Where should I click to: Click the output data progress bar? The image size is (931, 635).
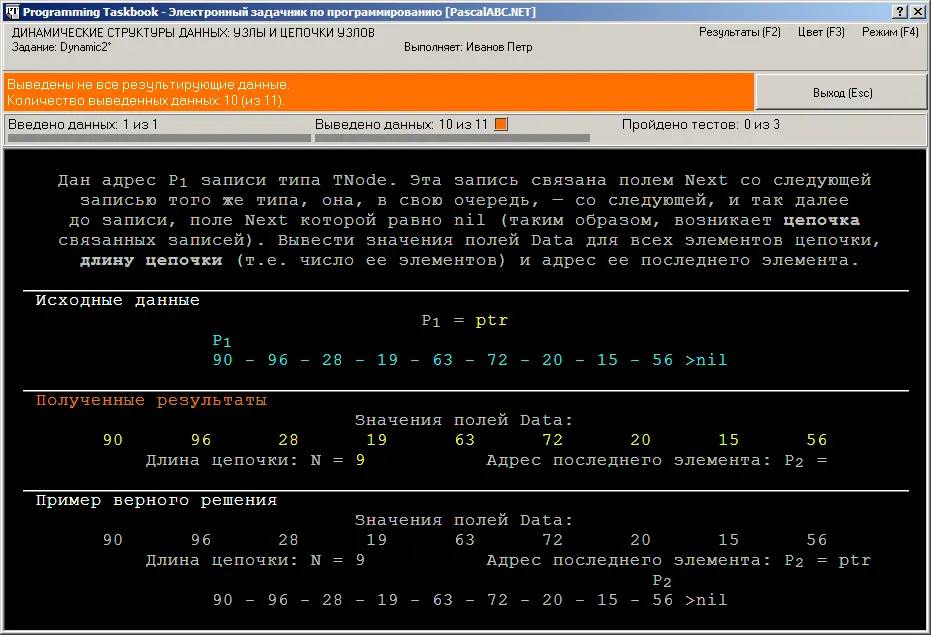(452, 138)
